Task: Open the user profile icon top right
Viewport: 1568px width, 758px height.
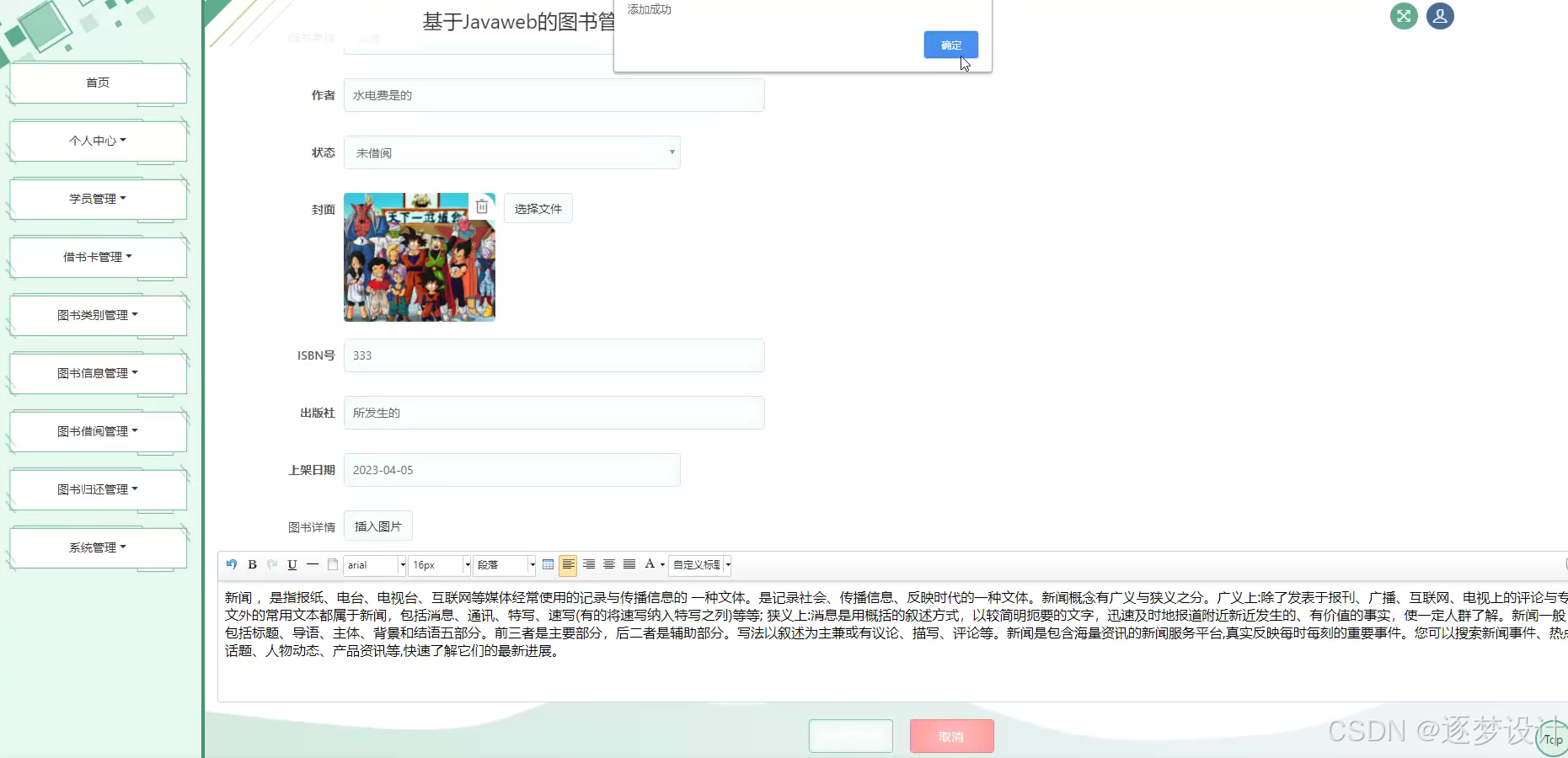Action: pos(1439,16)
